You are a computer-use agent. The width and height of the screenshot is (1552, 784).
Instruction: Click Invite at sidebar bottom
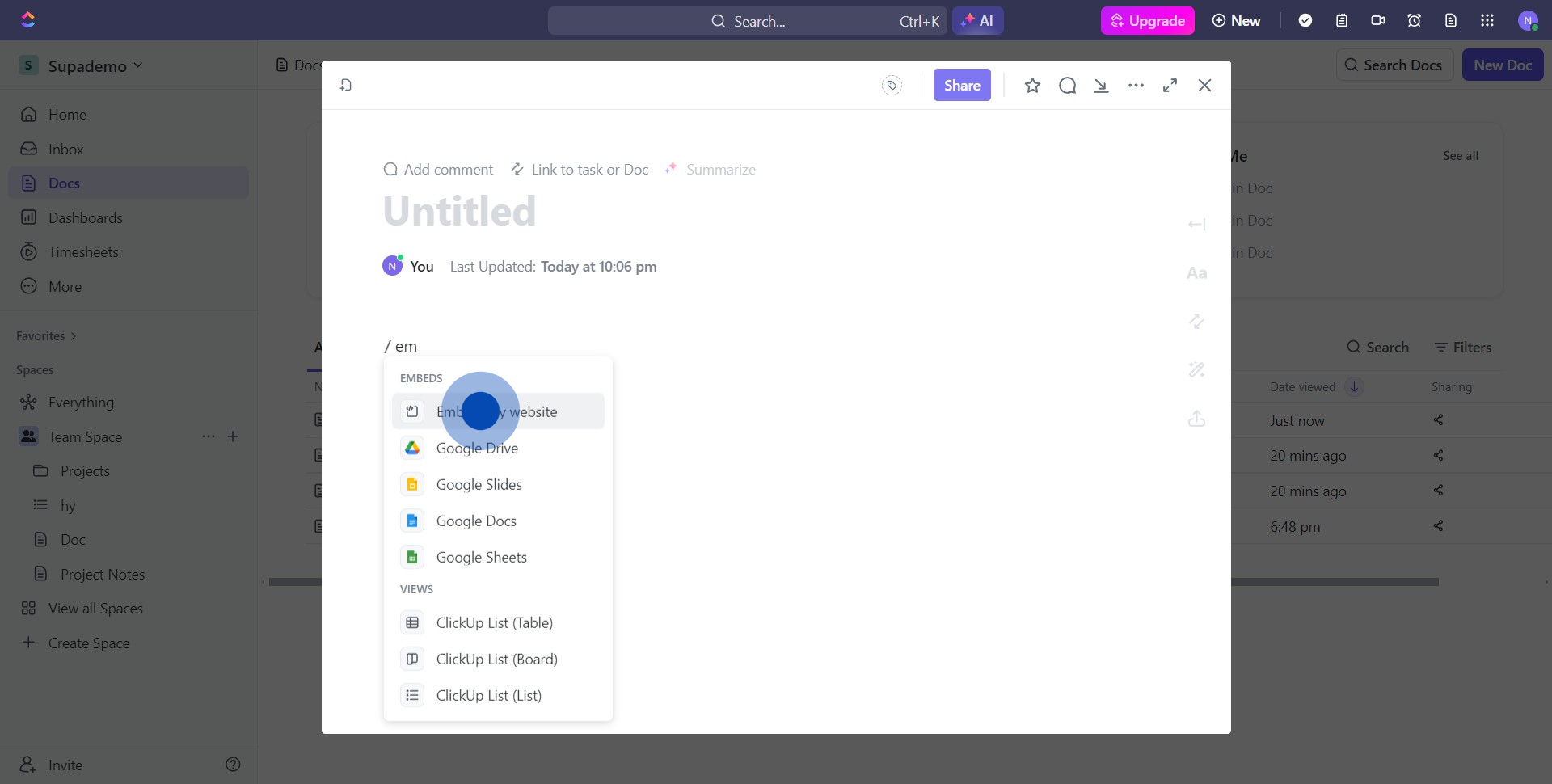pyautogui.click(x=52, y=765)
